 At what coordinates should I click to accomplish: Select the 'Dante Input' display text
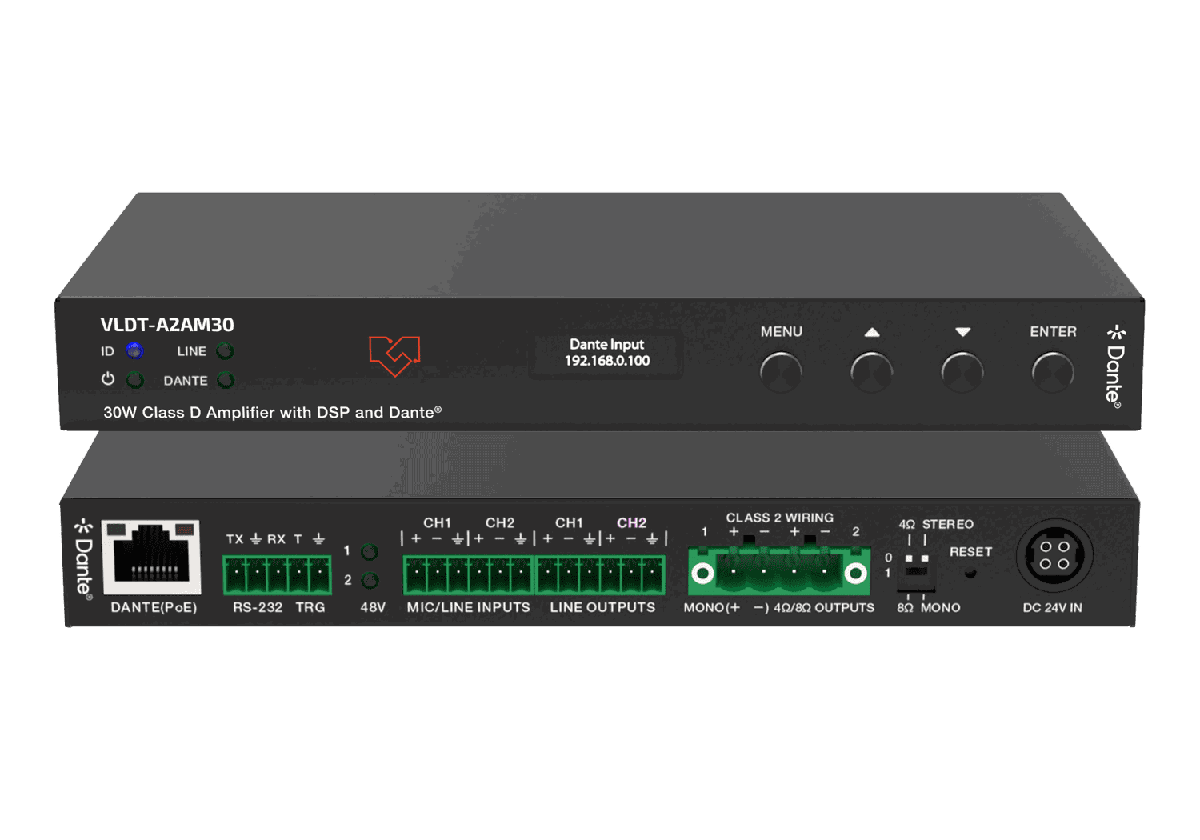[x=606, y=344]
